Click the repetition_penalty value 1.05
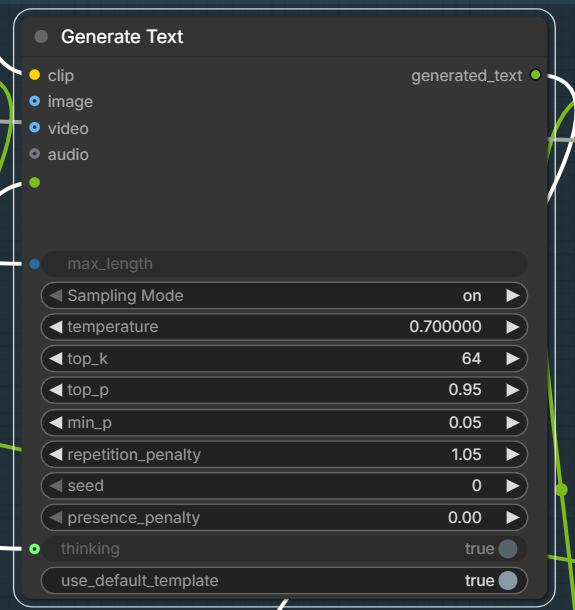Image resolution: width=575 pixels, height=610 pixels. (466, 454)
